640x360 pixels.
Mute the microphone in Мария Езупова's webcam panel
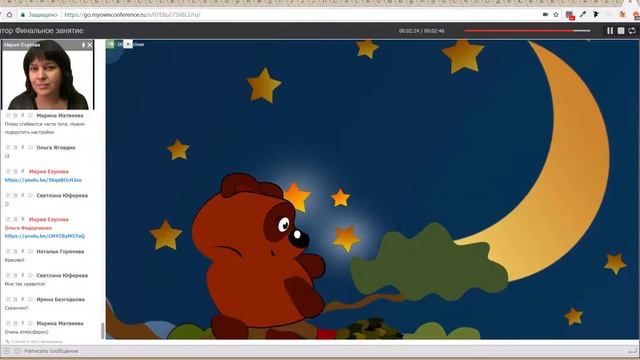tap(83, 45)
